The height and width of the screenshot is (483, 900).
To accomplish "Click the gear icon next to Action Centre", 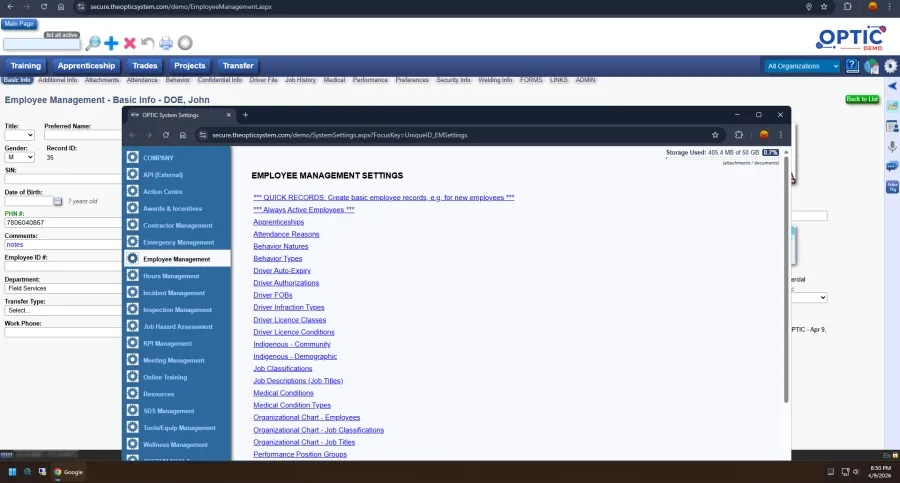I will [x=133, y=191].
